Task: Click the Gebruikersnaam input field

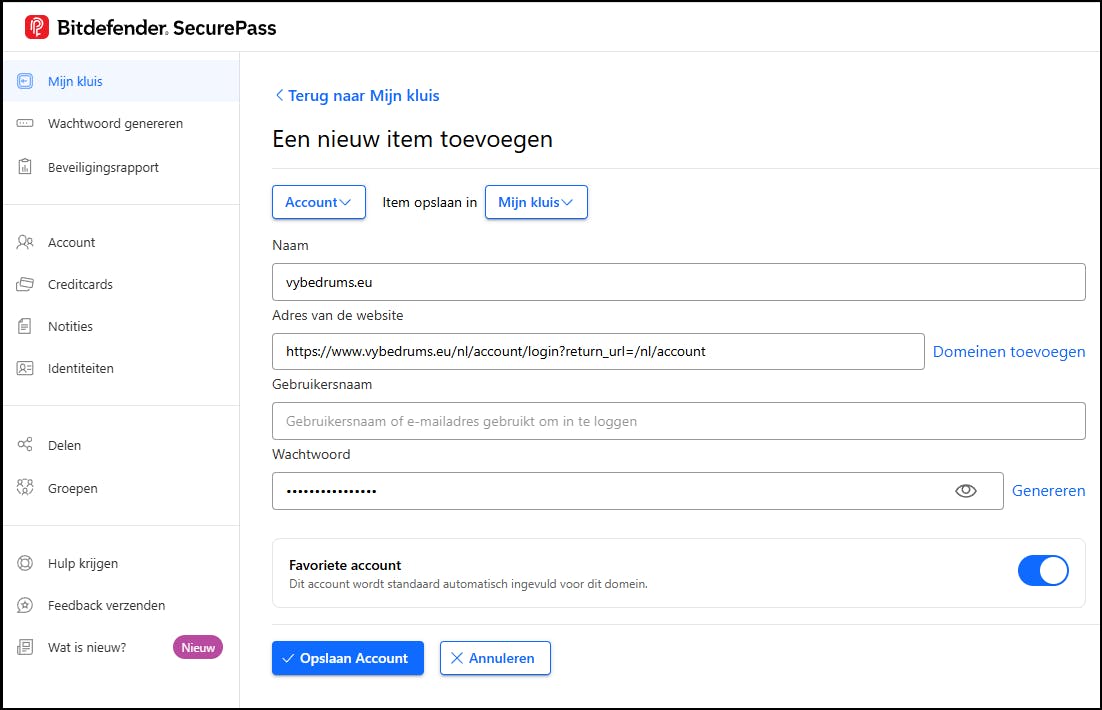Action: [x=679, y=421]
